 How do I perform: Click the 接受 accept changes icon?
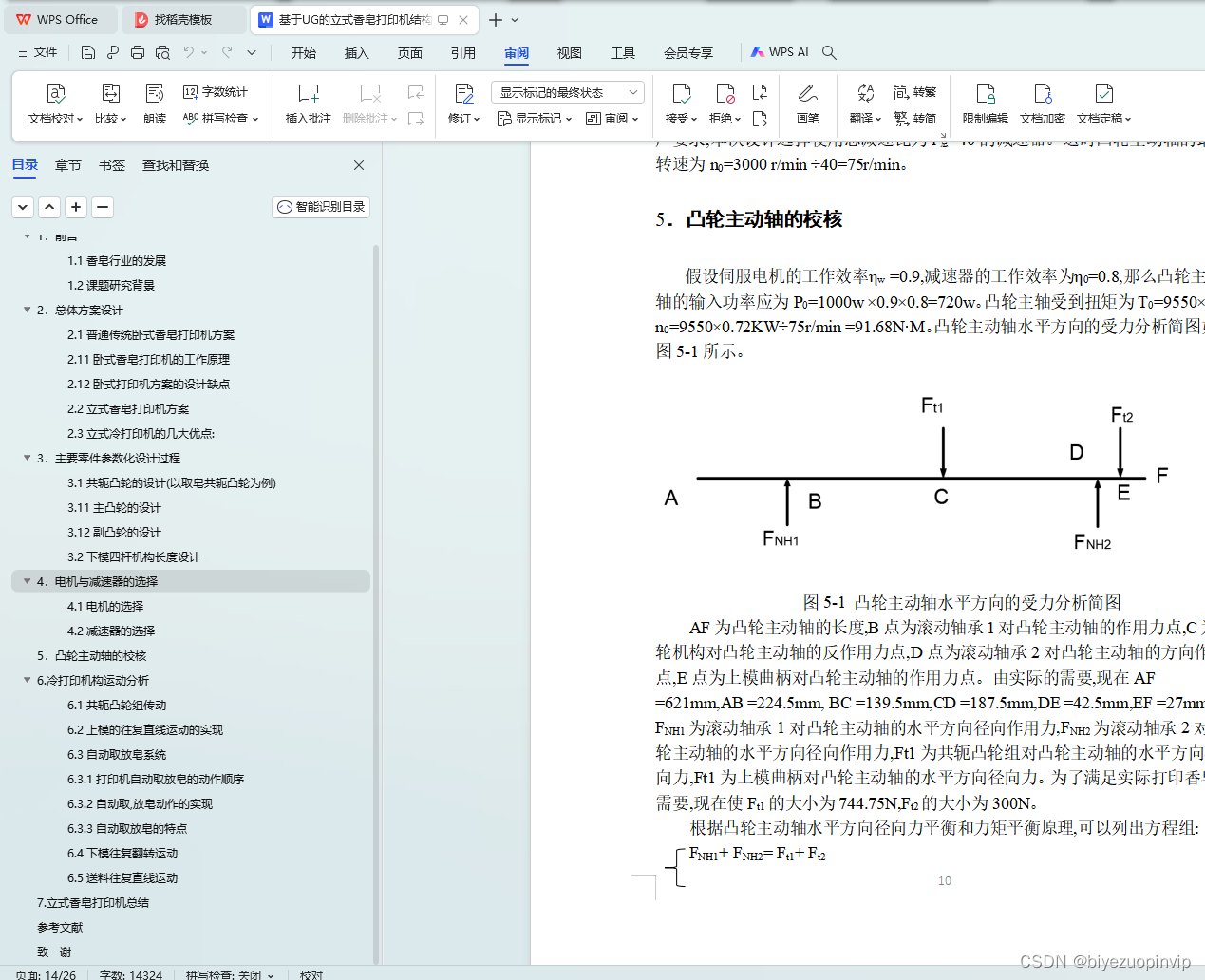coord(681,93)
